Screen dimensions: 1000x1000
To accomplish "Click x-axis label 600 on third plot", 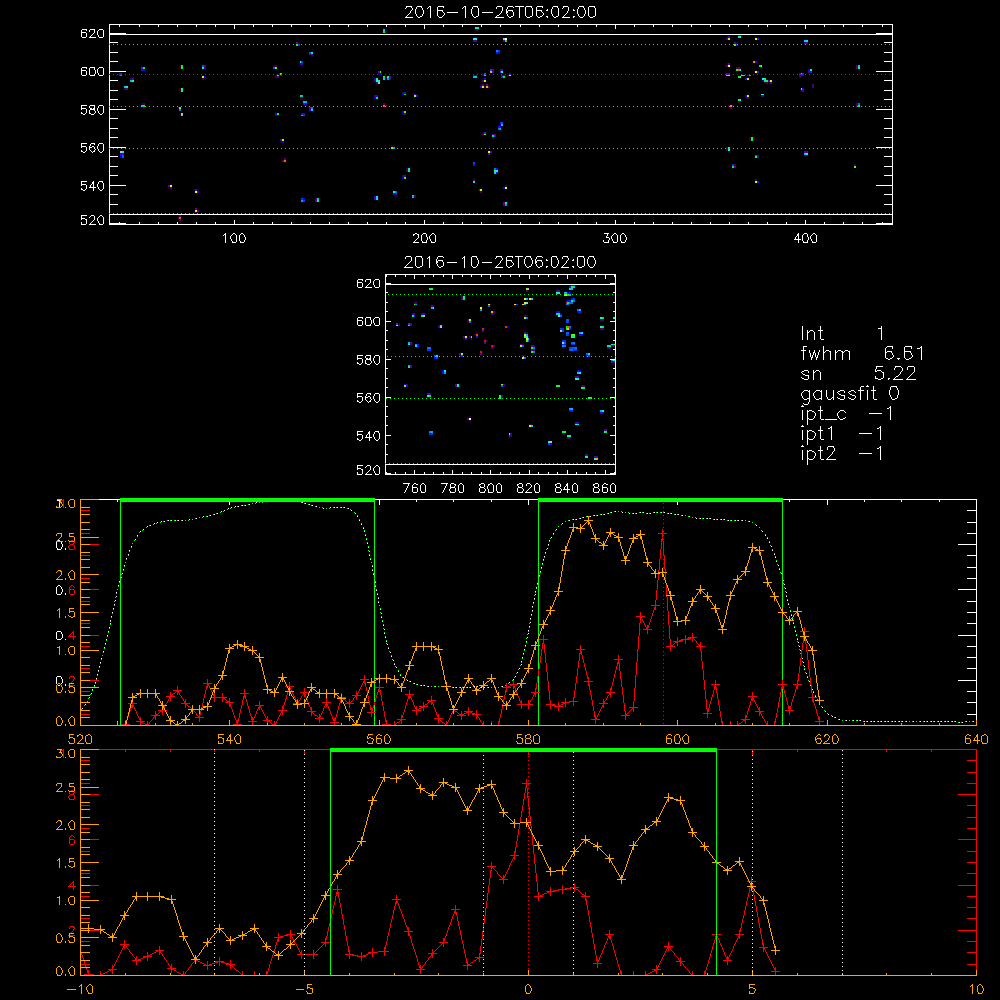I will point(677,739).
